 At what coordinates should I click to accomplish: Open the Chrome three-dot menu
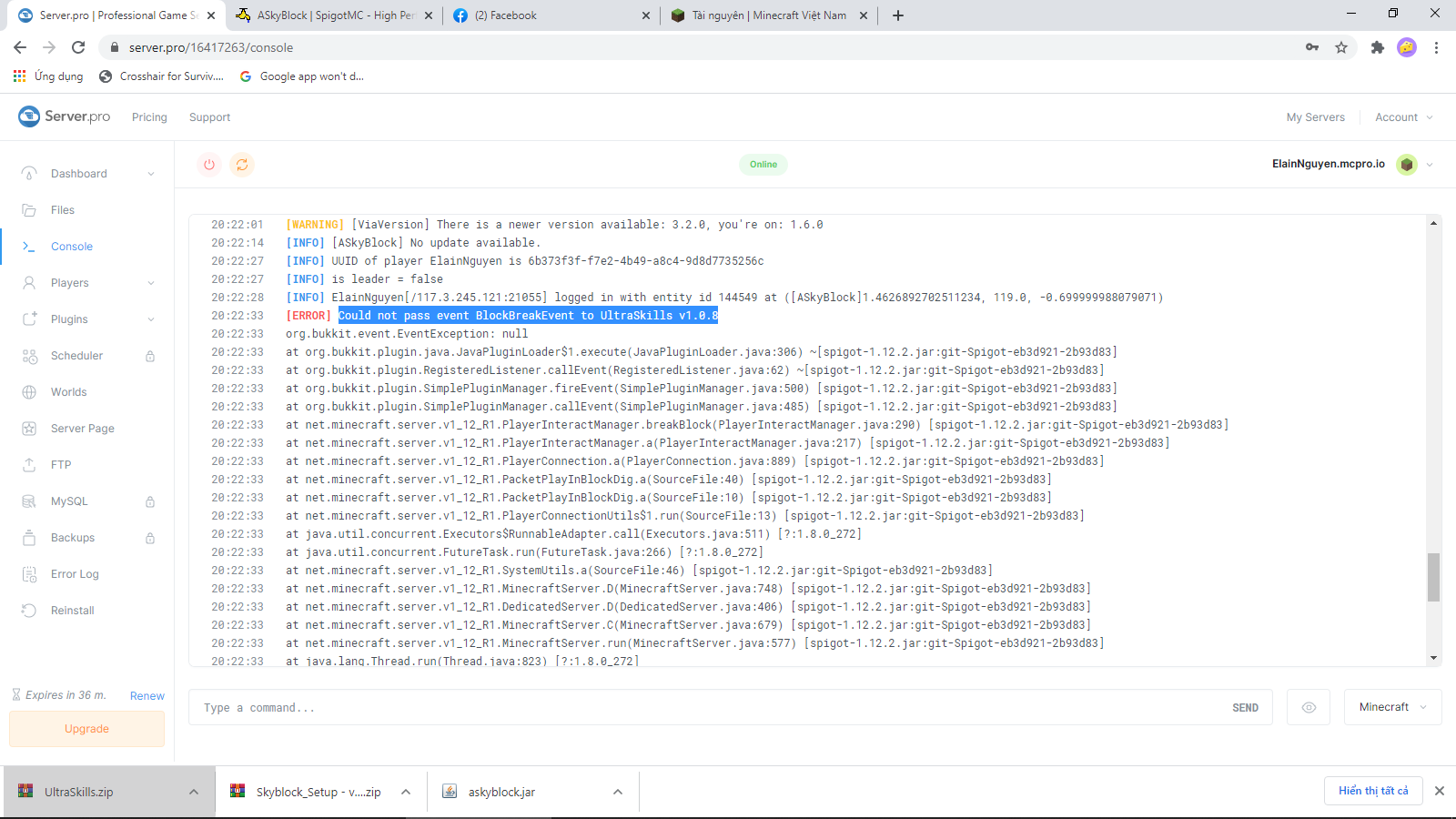coord(1436,47)
